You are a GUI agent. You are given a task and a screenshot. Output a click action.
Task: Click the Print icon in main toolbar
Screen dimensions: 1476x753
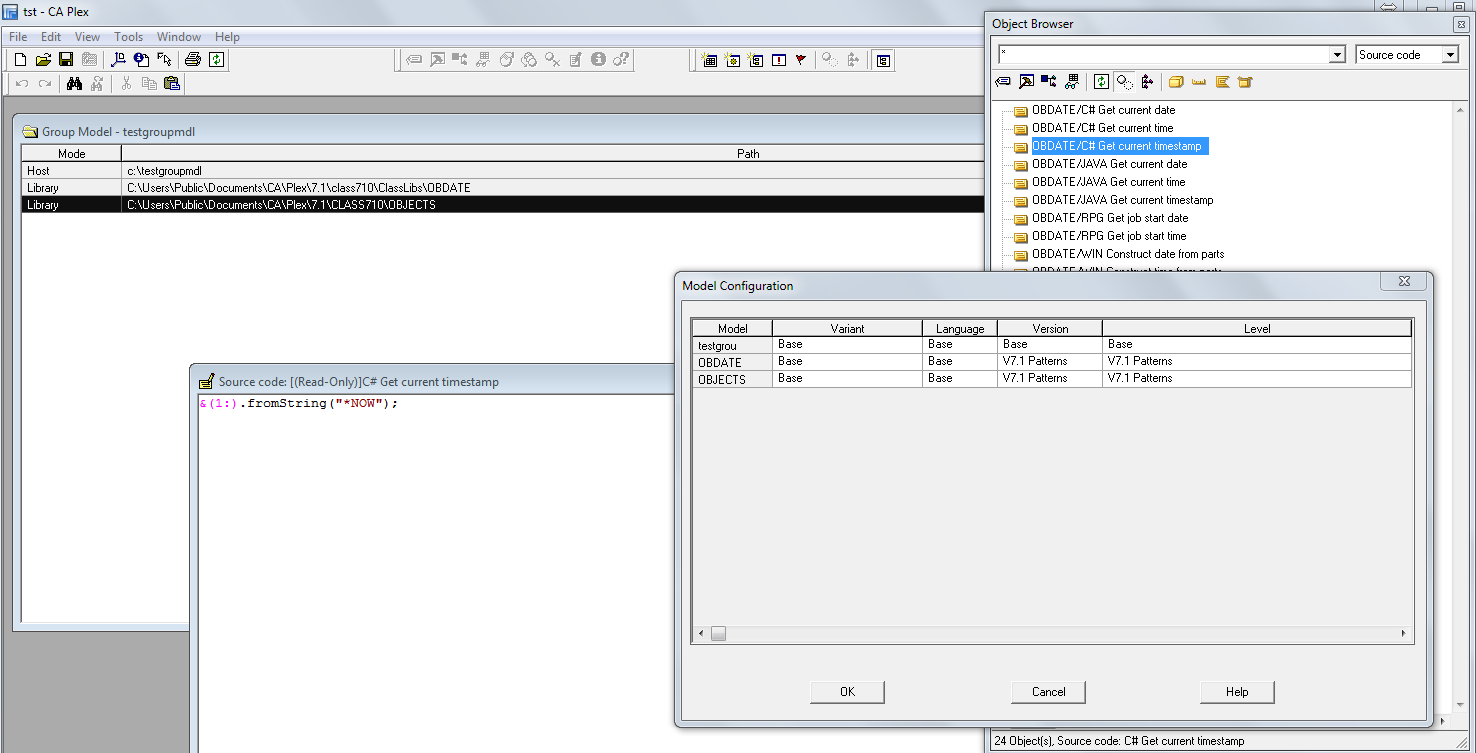click(193, 60)
